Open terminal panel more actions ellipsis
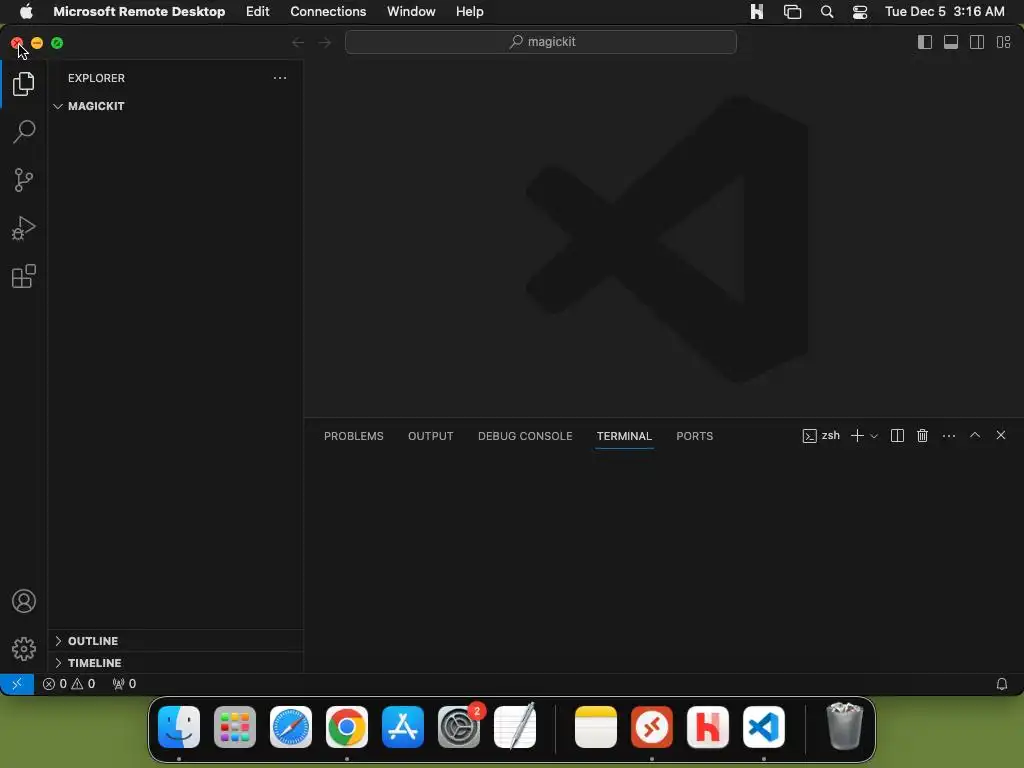 pos(948,436)
